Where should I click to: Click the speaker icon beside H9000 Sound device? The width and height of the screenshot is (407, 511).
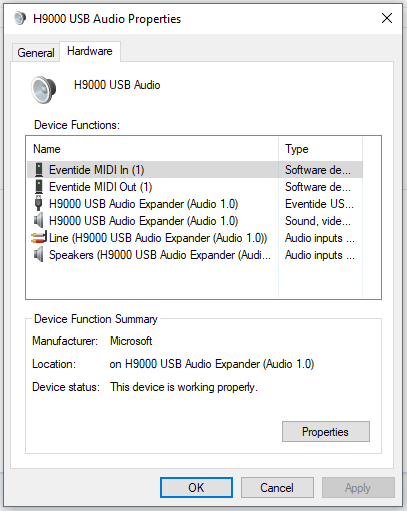tap(39, 221)
